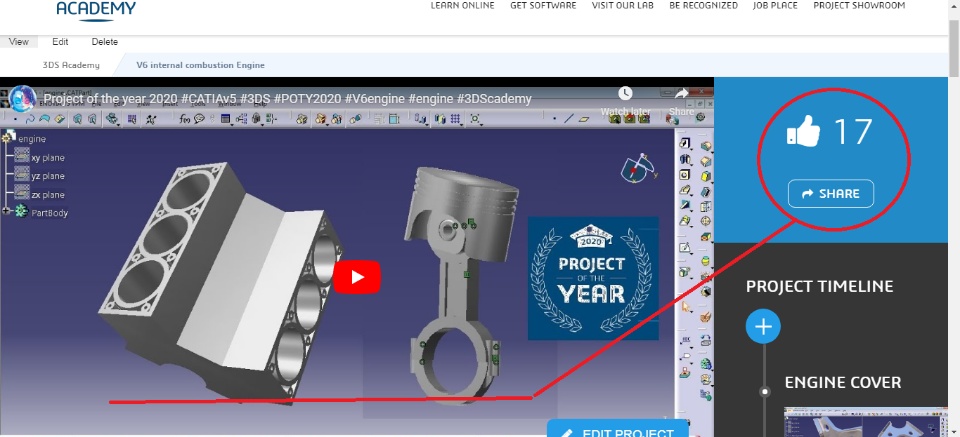This screenshot has height=437, width=960.
Task: Open the JOB PLACE page
Action: click(775, 6)
